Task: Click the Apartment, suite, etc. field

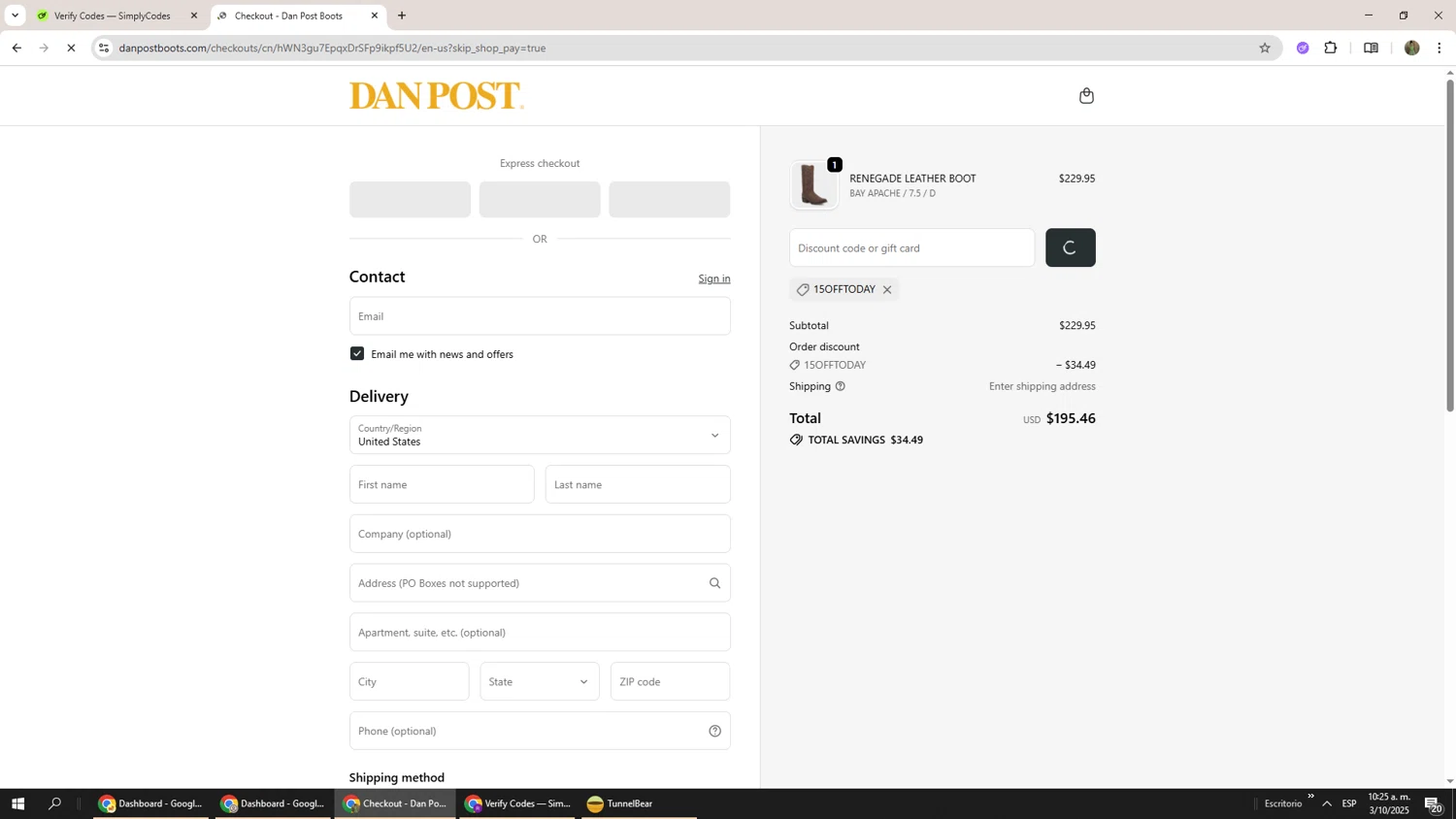Action: (x=540, y=633)
